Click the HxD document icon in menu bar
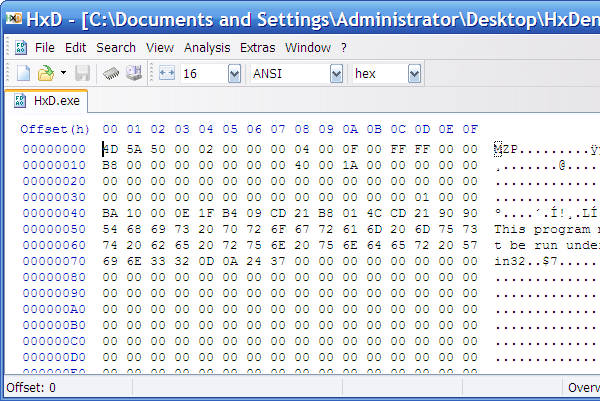The height and width of the screenshot is (401, 600). click(x=21, y=47)
